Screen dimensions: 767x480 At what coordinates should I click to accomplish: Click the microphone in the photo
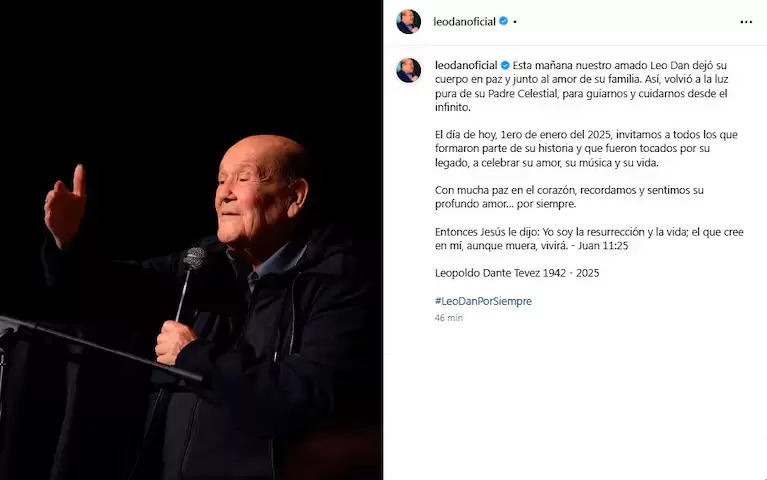(x=194, y=259)
